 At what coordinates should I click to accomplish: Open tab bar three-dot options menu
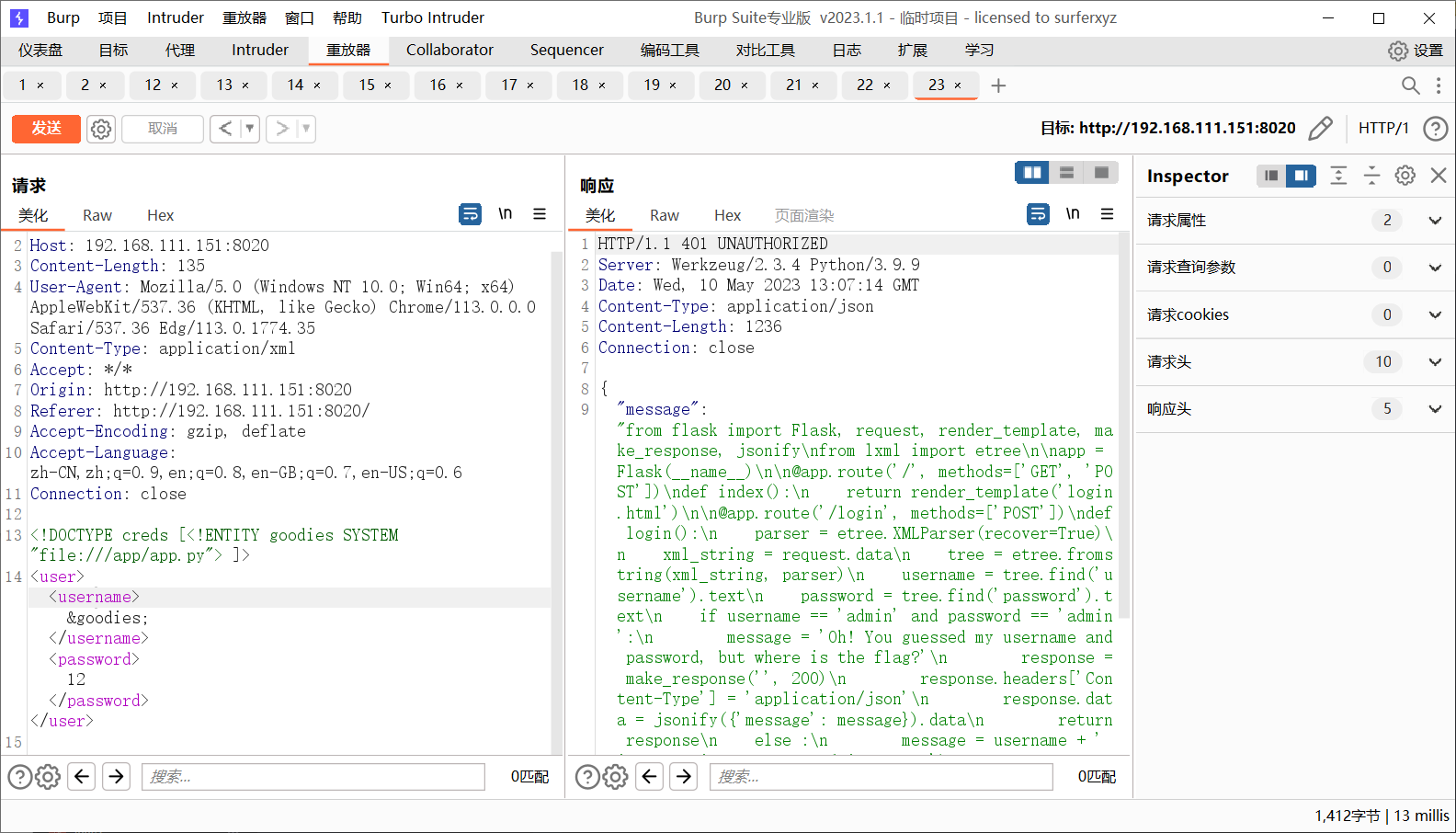(x=1439, y=86)
